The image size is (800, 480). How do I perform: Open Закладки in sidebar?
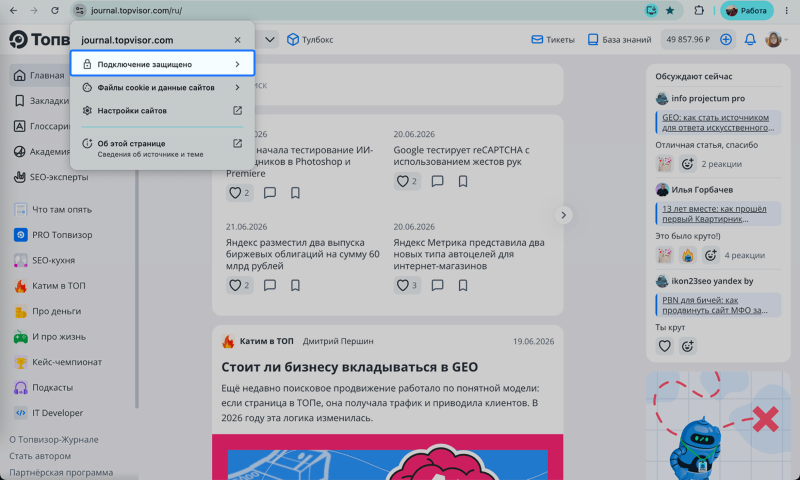tap(42, 100)
